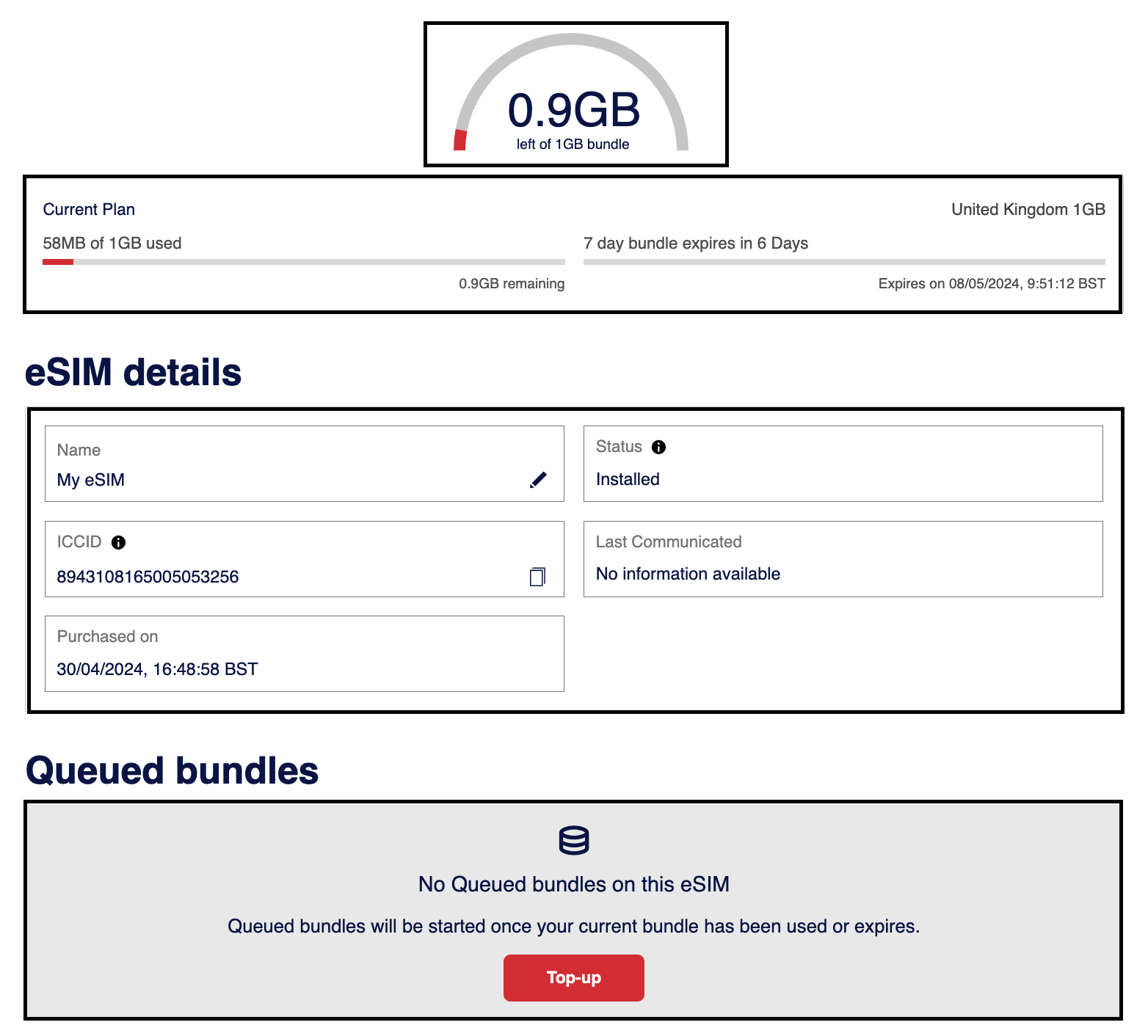Click the info icon beside Status

pyautogui.click(x=658, y=447)
